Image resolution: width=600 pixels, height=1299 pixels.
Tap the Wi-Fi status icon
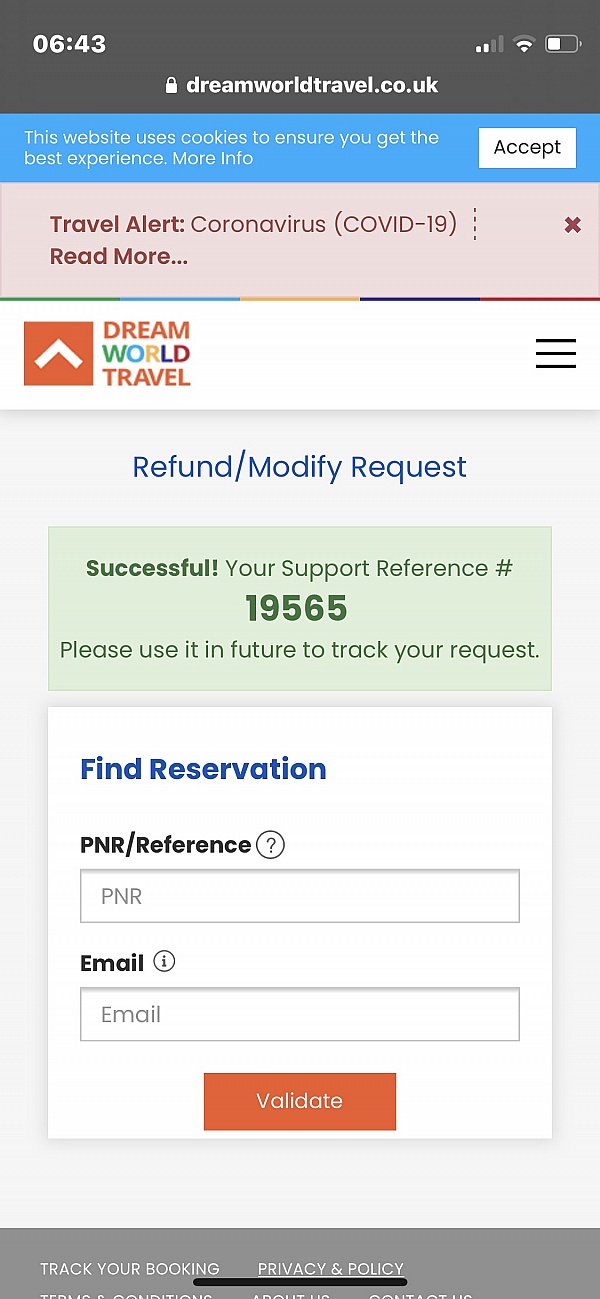pyautogui.click(x=523, y=44)
